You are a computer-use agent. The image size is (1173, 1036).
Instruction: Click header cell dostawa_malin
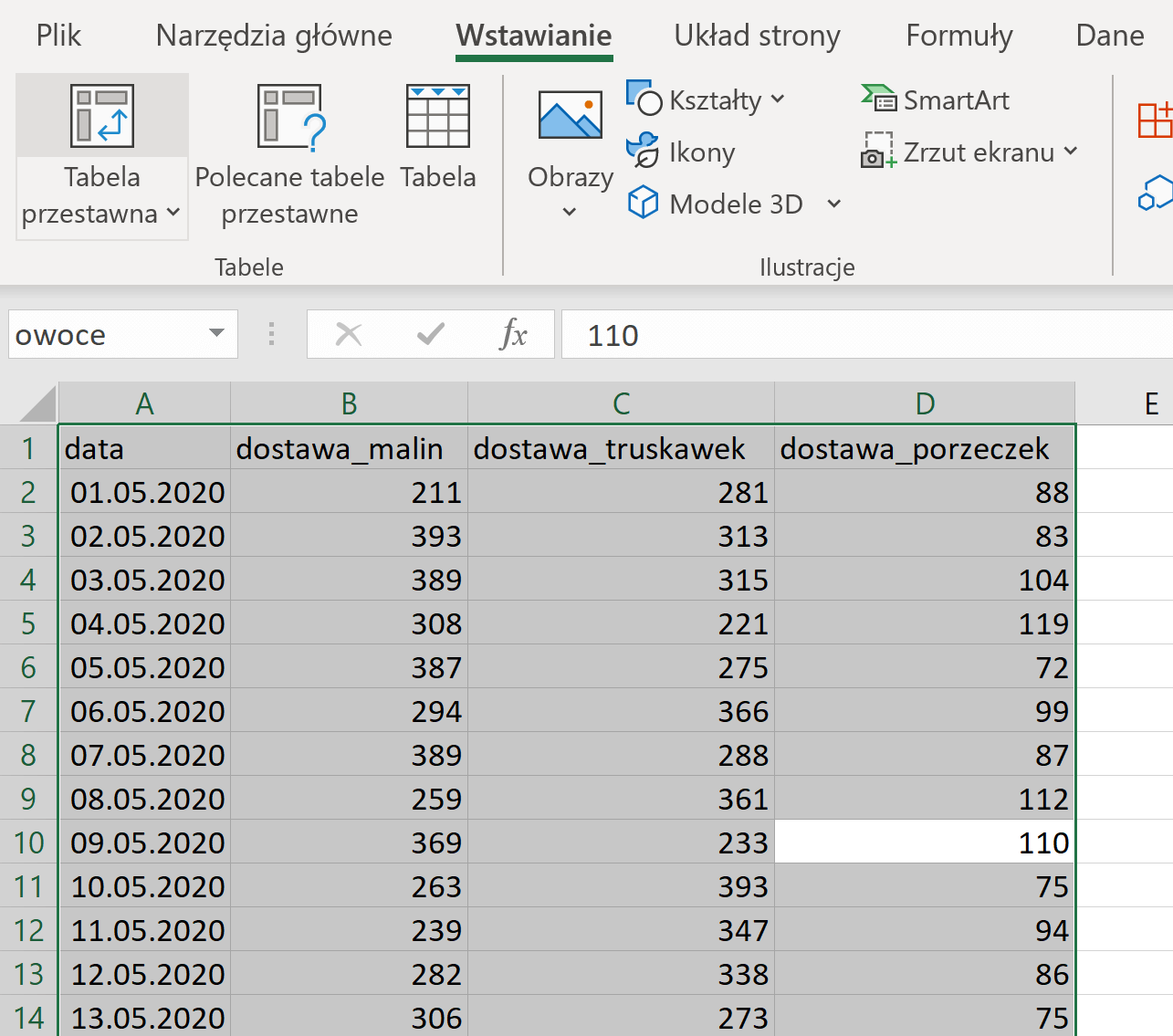(349, 448)
